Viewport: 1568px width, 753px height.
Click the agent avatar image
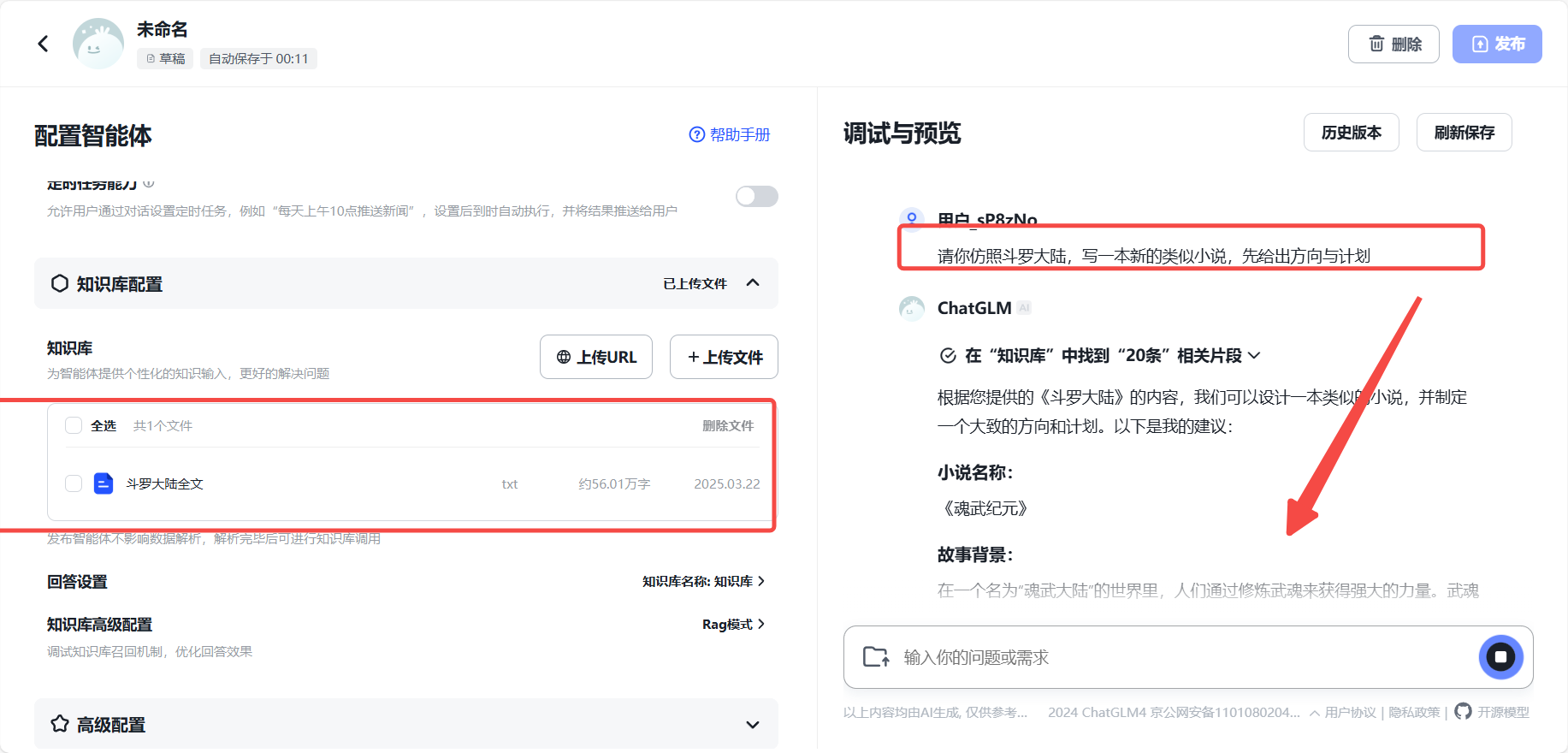tap(98, 44)
